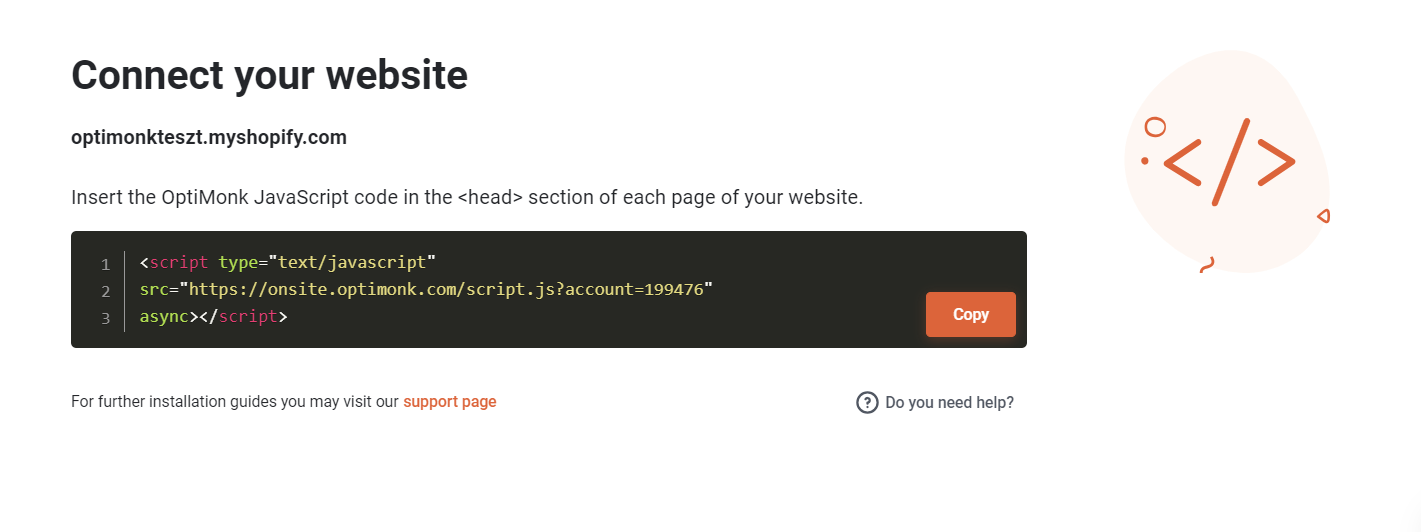Click the forward slash in the illustration
The image size is (1421, 532).
pos(1231,162)
